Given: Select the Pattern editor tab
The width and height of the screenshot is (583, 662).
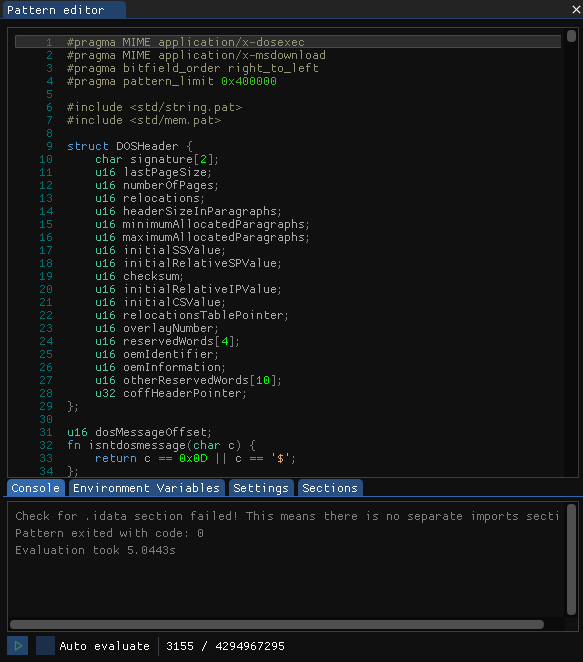Looking at the screenshot, I should 64,10.
